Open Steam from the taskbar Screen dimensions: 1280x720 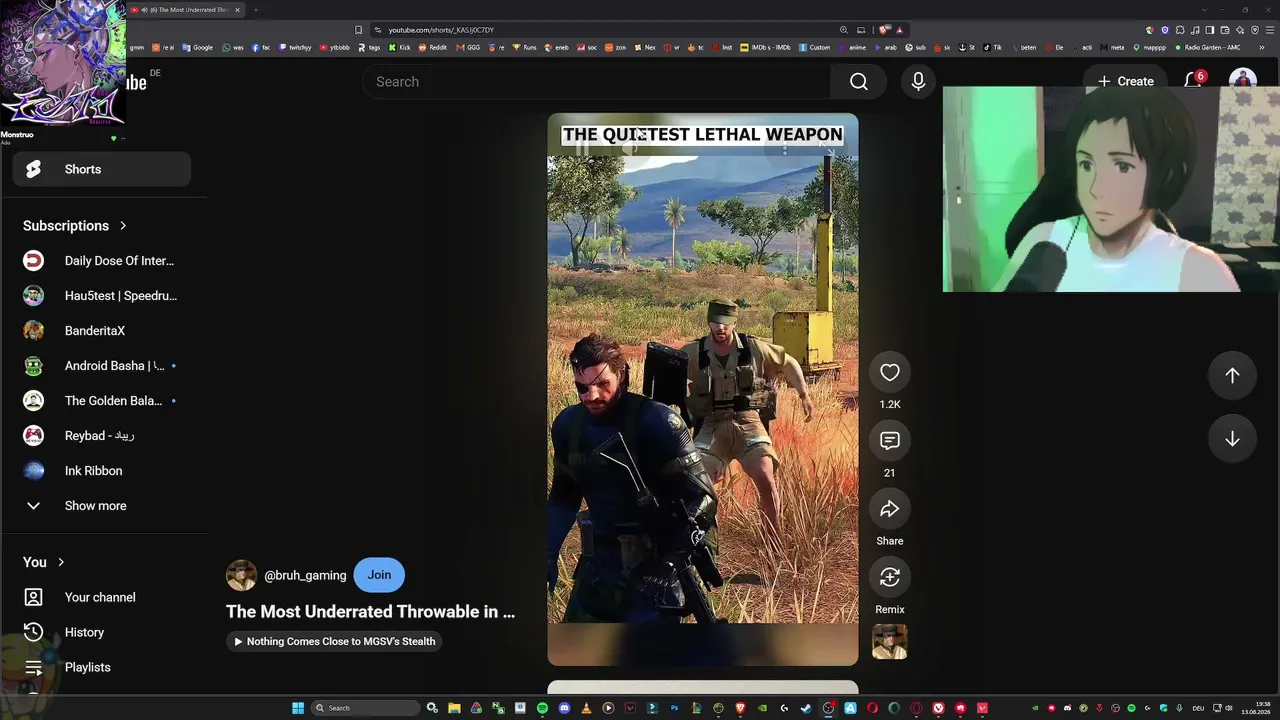(x=806, y=708)
